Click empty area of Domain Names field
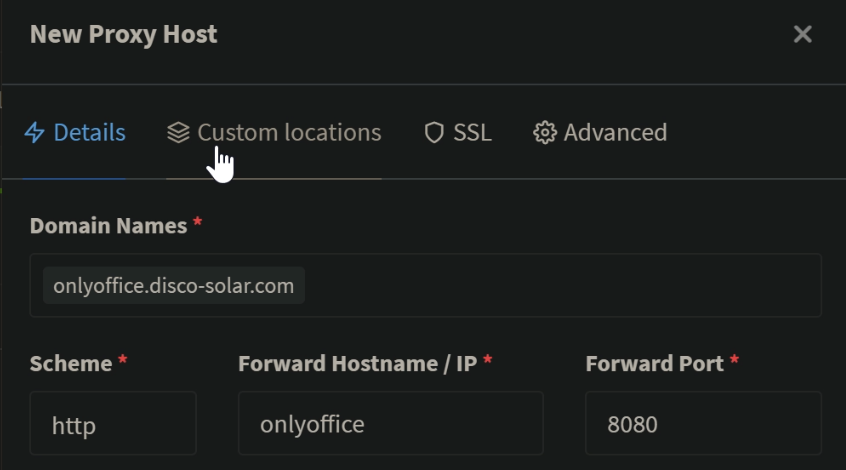Viewport: 846px width, 470px height. tap(561, 285)
